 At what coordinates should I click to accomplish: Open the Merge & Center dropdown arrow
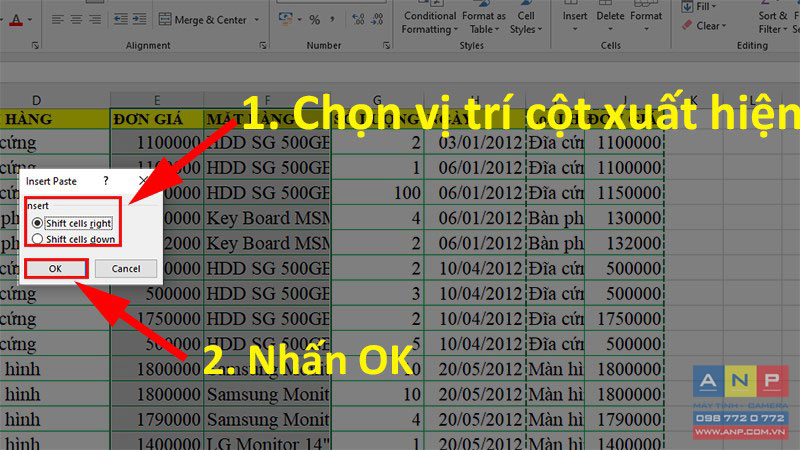tap(257, 20)
